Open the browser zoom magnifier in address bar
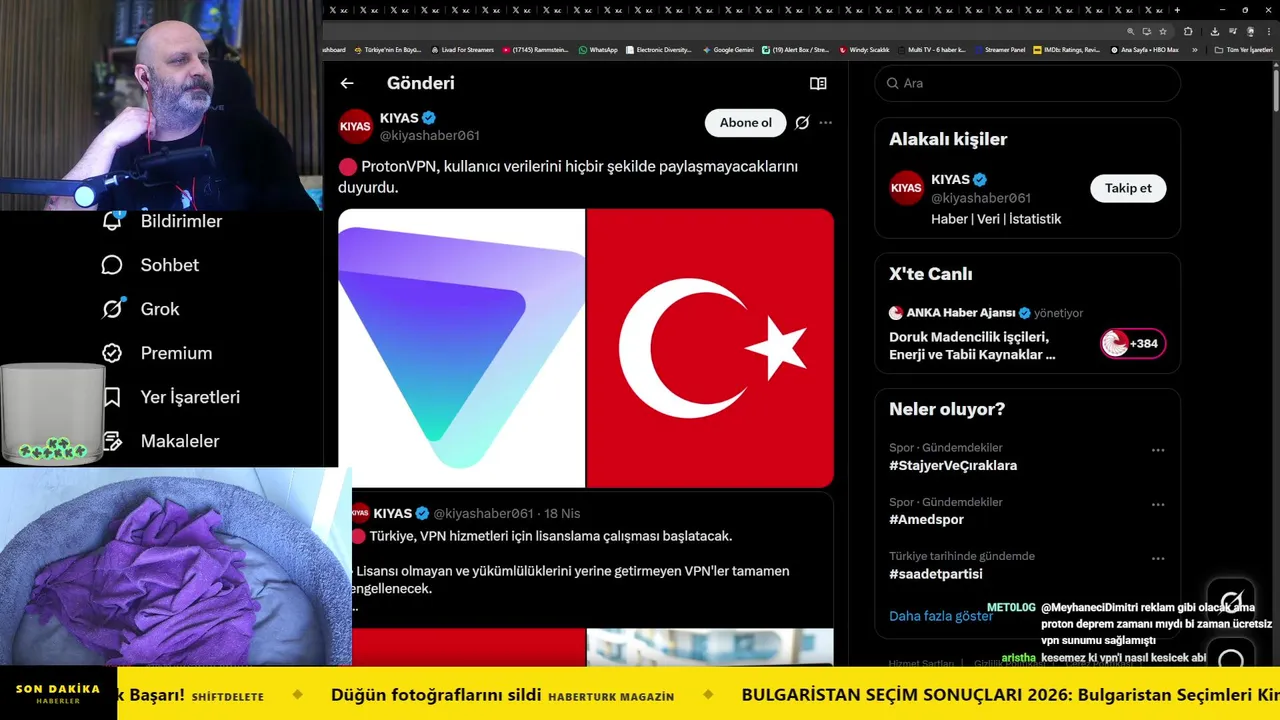This screenshot has width=1280, height=720. [x=1132, y=31]
